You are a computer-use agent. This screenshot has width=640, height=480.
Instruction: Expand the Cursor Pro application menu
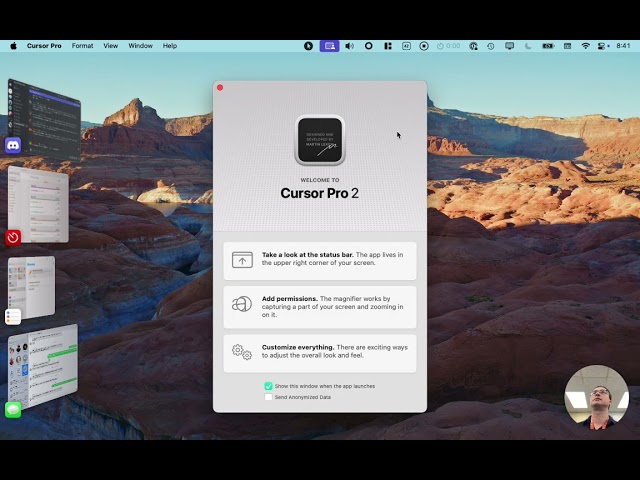tap(44, 46)
